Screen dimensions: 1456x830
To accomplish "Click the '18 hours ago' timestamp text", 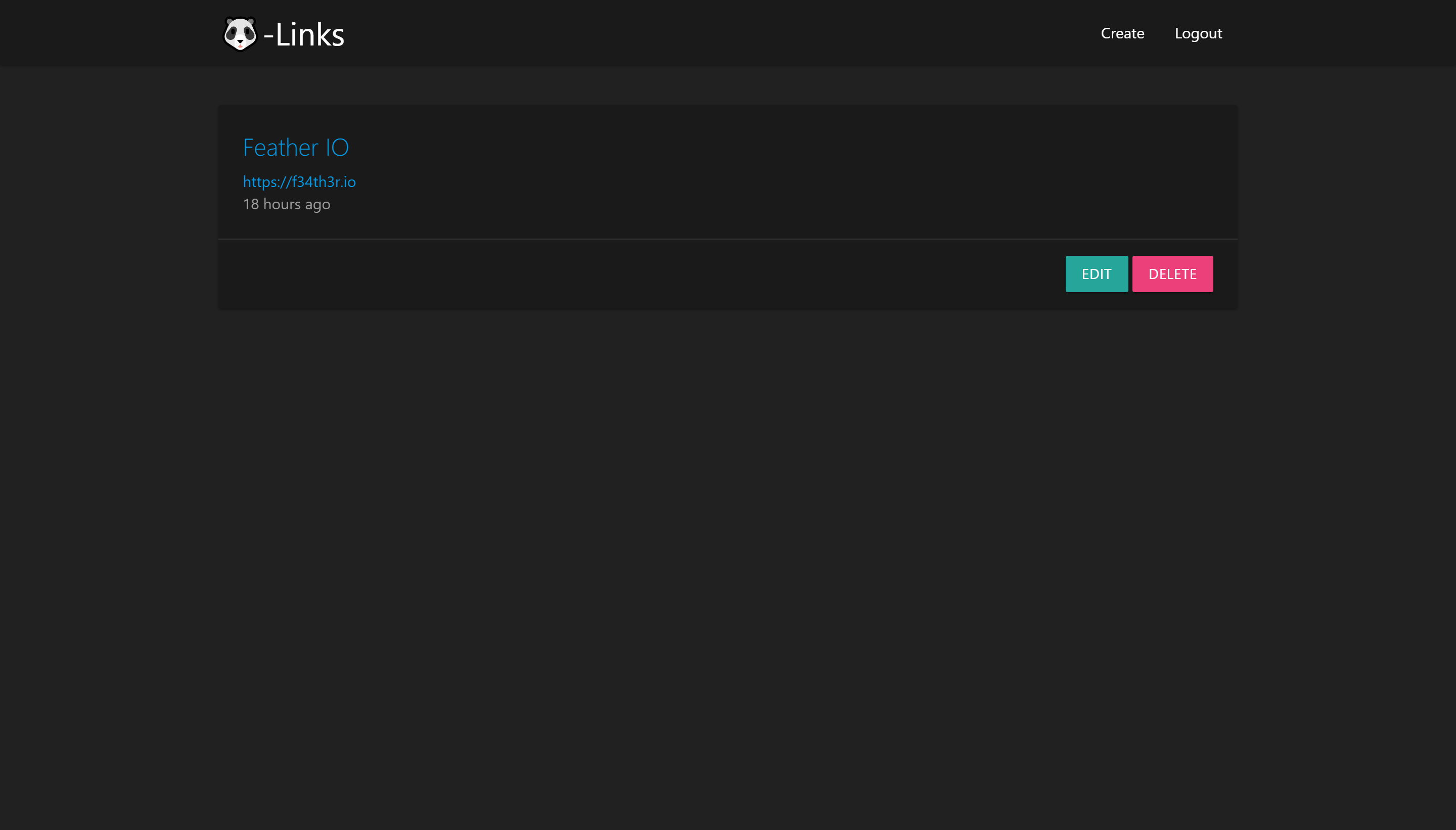I will tap(286, 204).
